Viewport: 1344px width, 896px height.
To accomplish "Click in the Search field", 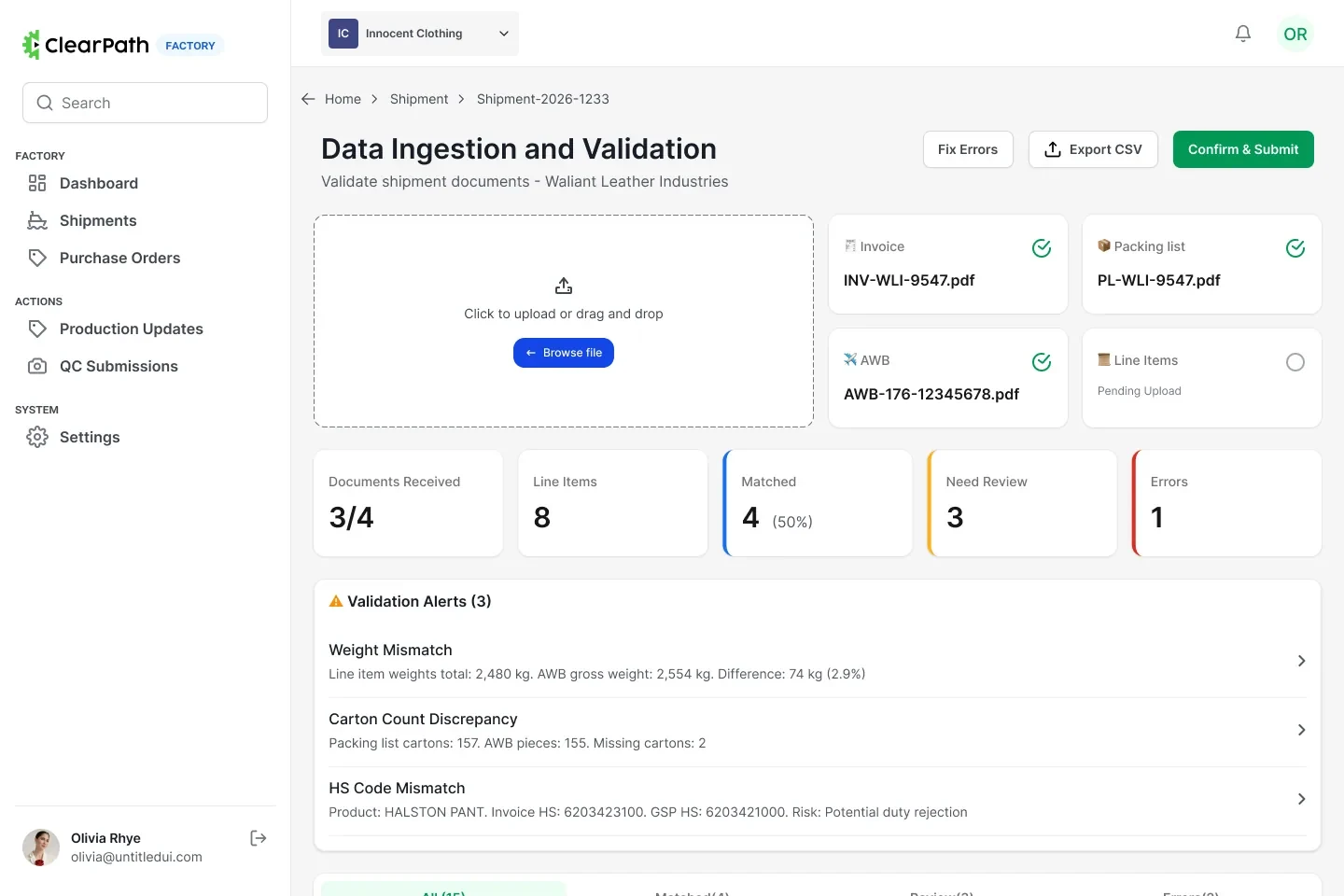I will [146, 103].
